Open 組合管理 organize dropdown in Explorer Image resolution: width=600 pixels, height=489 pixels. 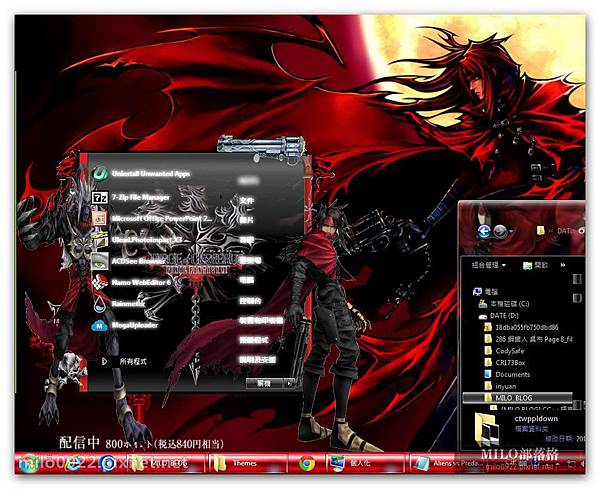pos(489,265)
